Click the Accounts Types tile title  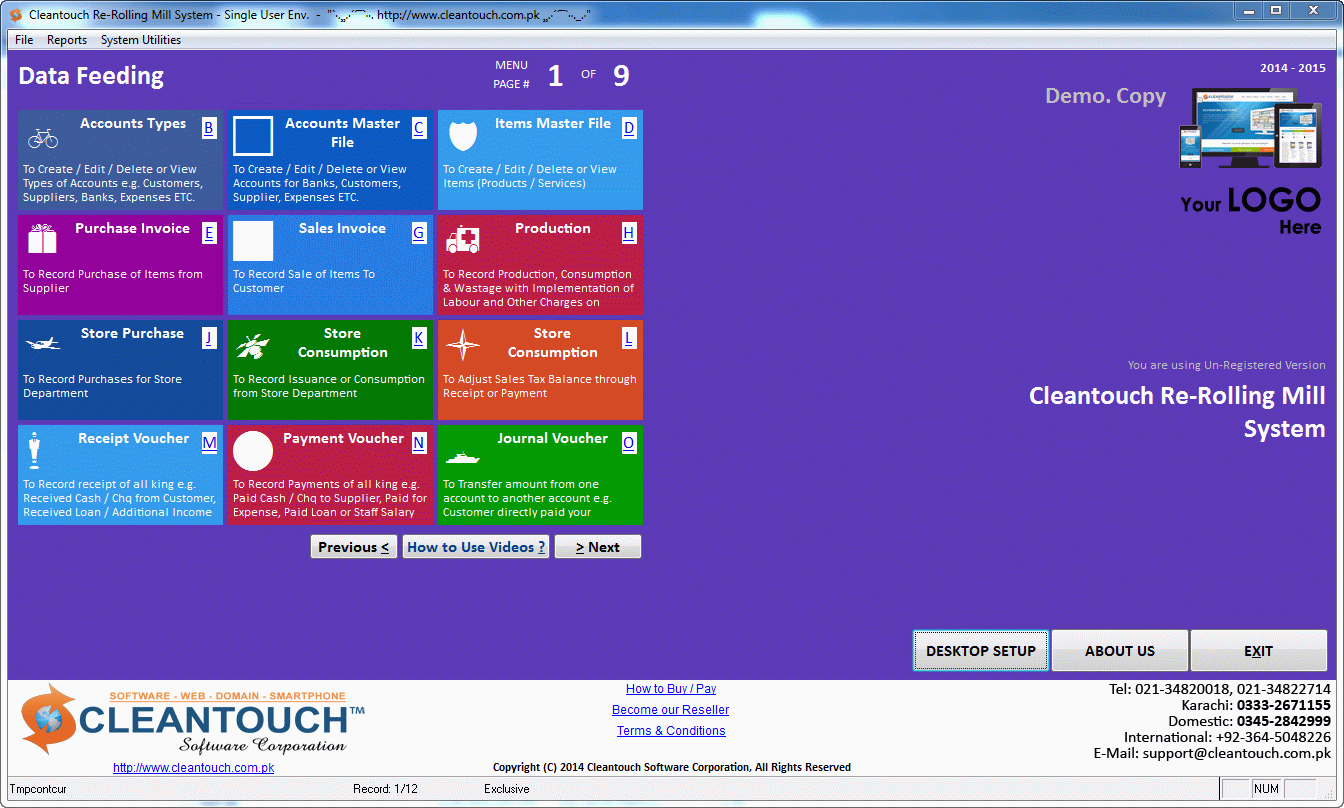[133, 124]
